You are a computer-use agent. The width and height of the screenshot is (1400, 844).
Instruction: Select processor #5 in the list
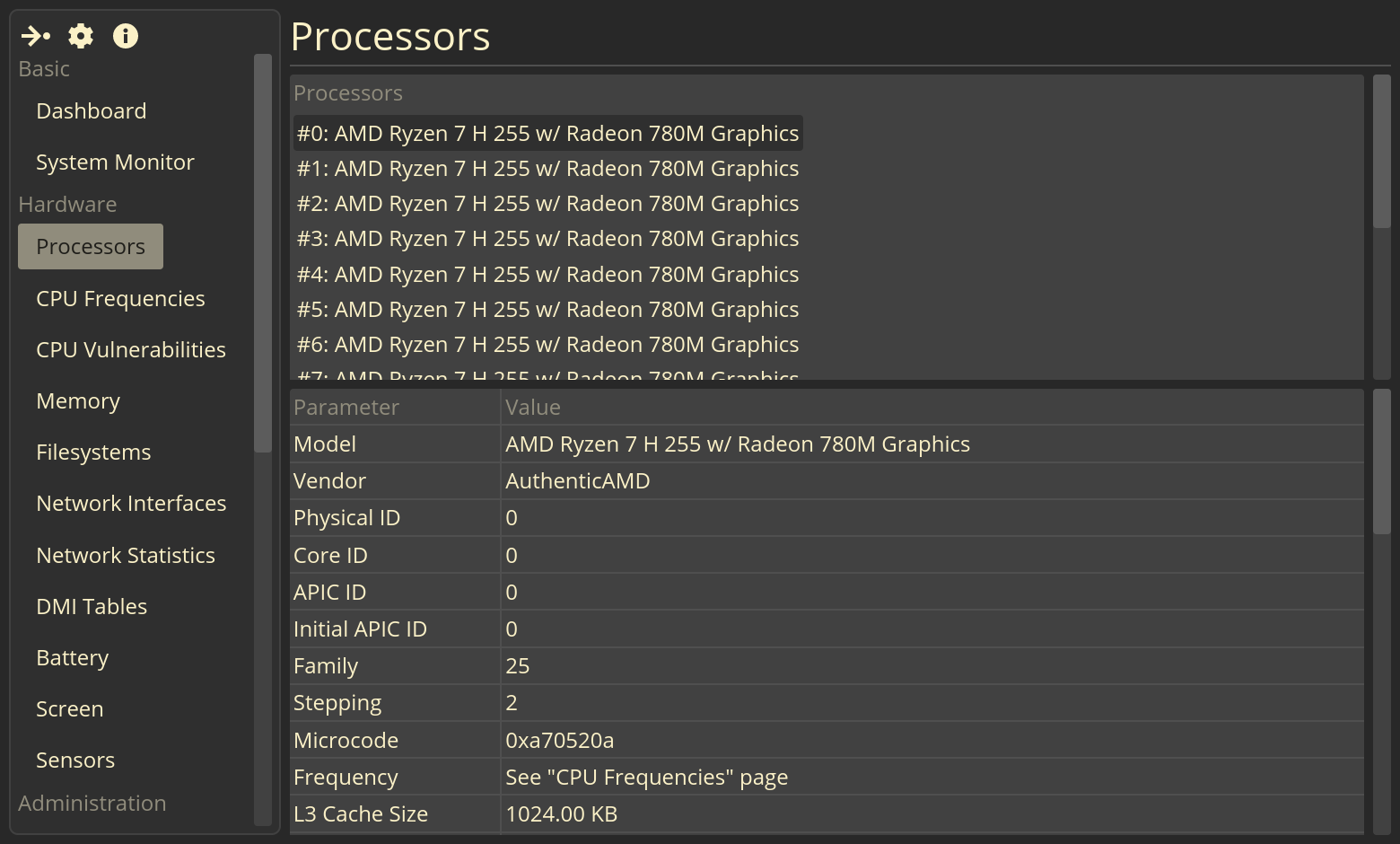click(x=547, y=310)
